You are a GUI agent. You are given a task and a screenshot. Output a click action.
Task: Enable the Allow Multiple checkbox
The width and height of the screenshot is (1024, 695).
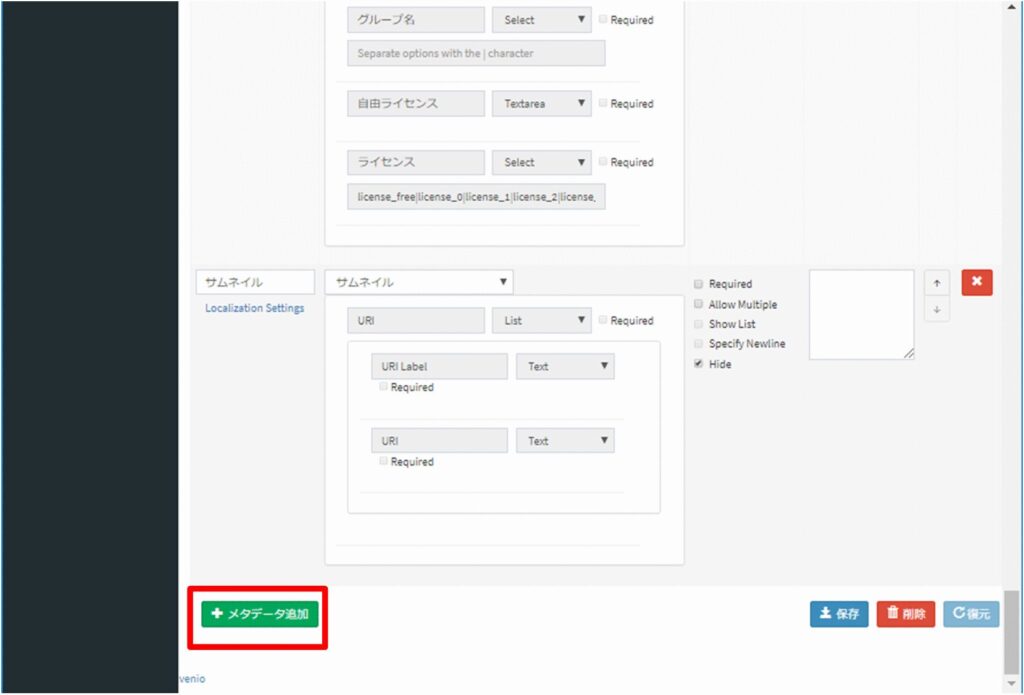click(x=699, y=304)
